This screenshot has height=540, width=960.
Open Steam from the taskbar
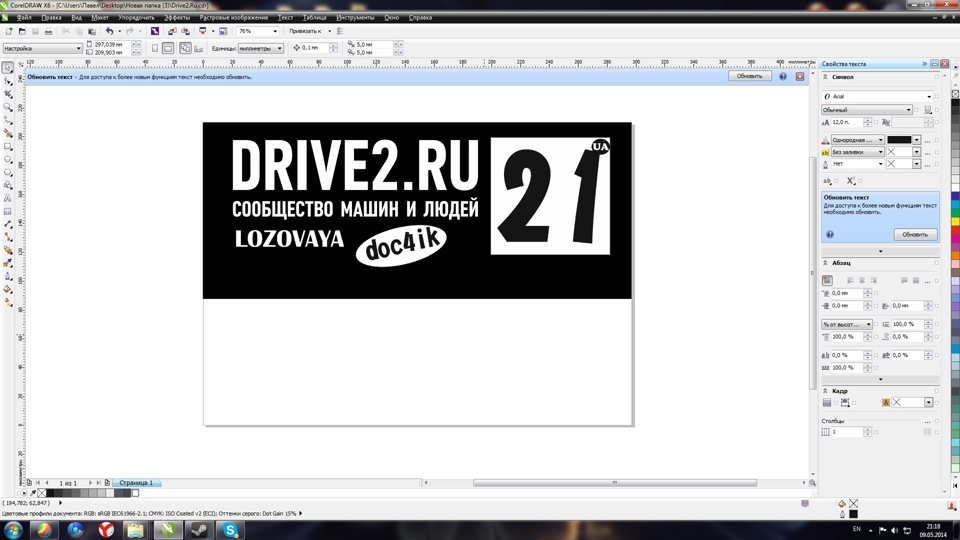(x=199, y=530)
